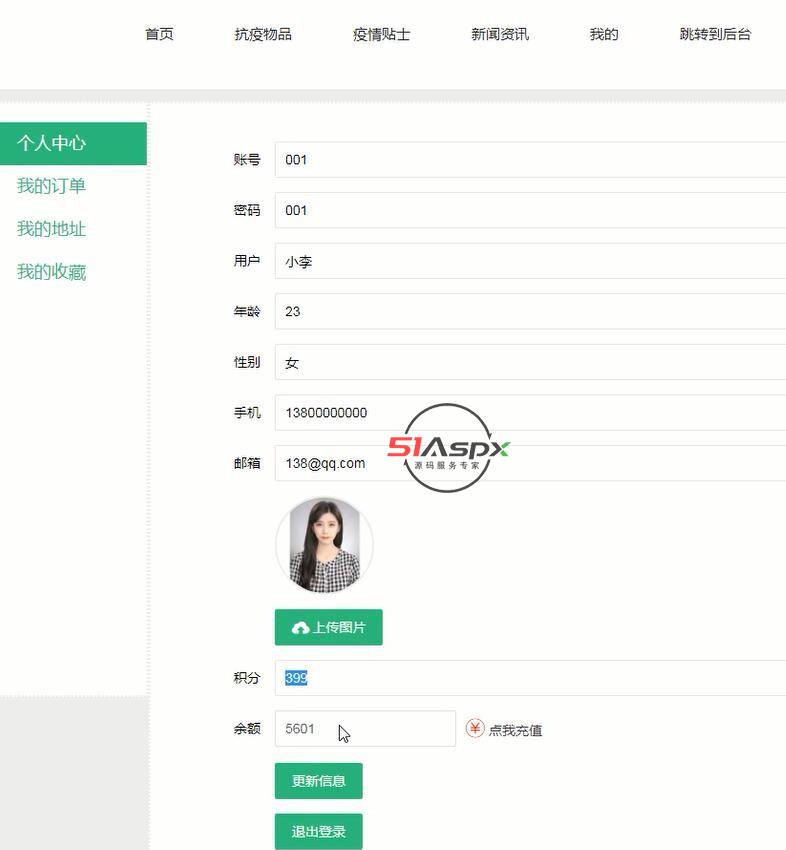Click the circular profile avatar photo
786x850 pixels.
pyautogui.click(x=325, y=545)
